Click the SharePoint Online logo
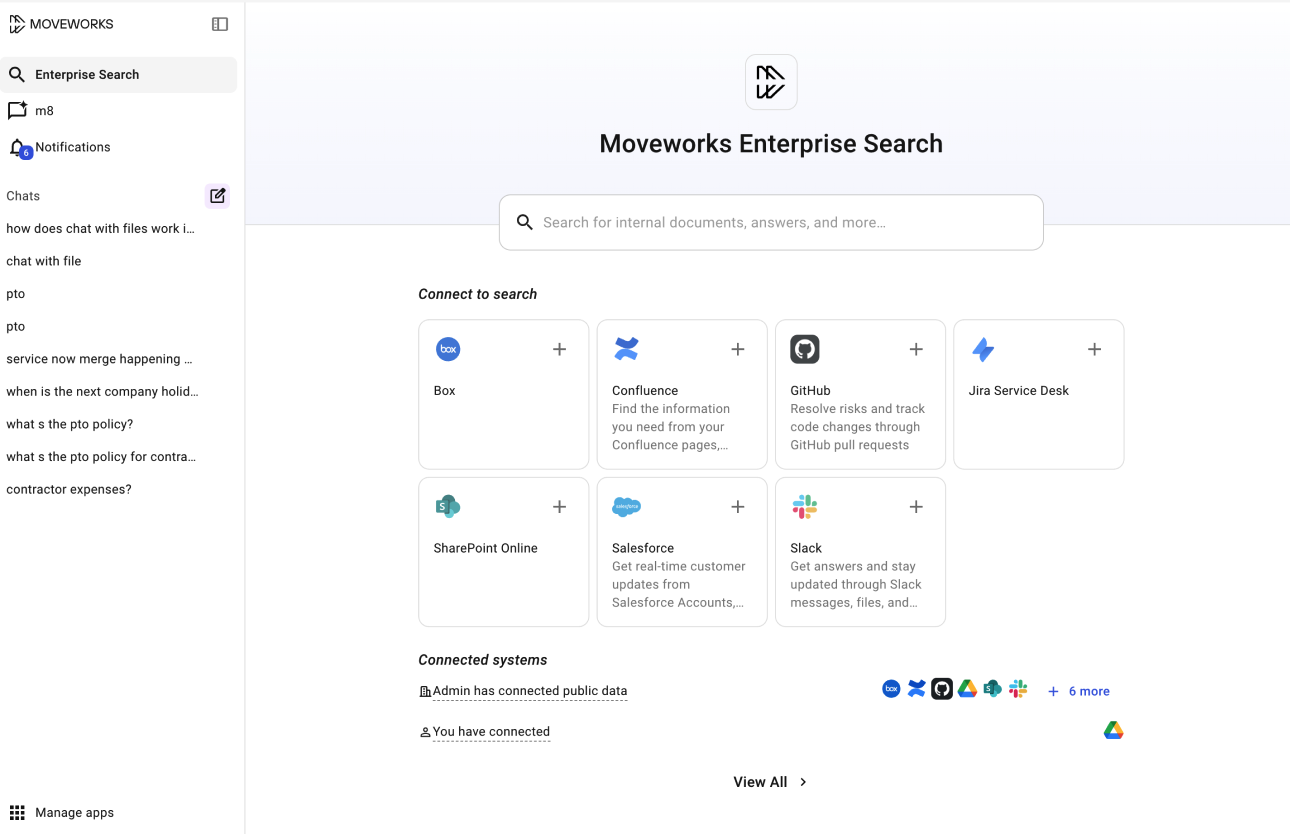This screenshot has height=834, width=1290. 448,507
